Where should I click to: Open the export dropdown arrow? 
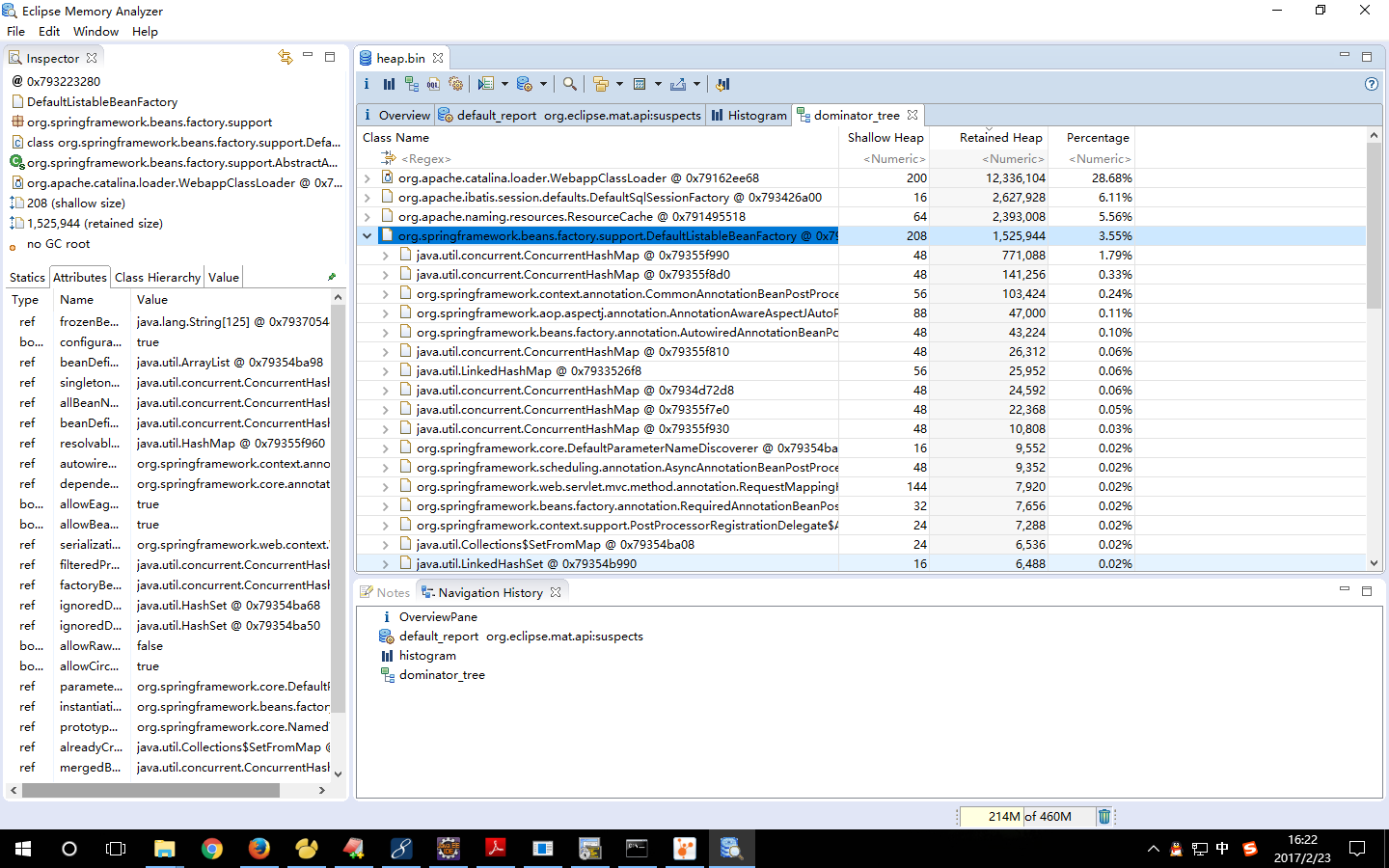[x=696, y=84]
